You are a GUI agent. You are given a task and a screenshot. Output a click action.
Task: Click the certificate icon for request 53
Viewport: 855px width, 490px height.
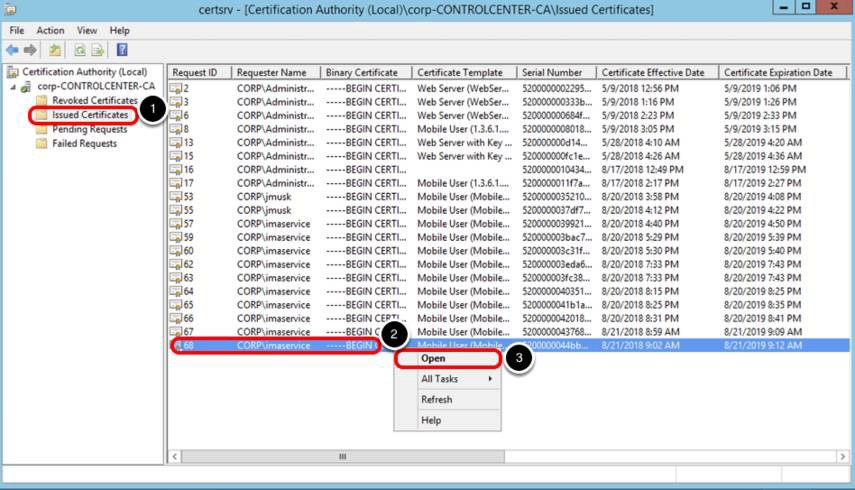coord(176,197)
